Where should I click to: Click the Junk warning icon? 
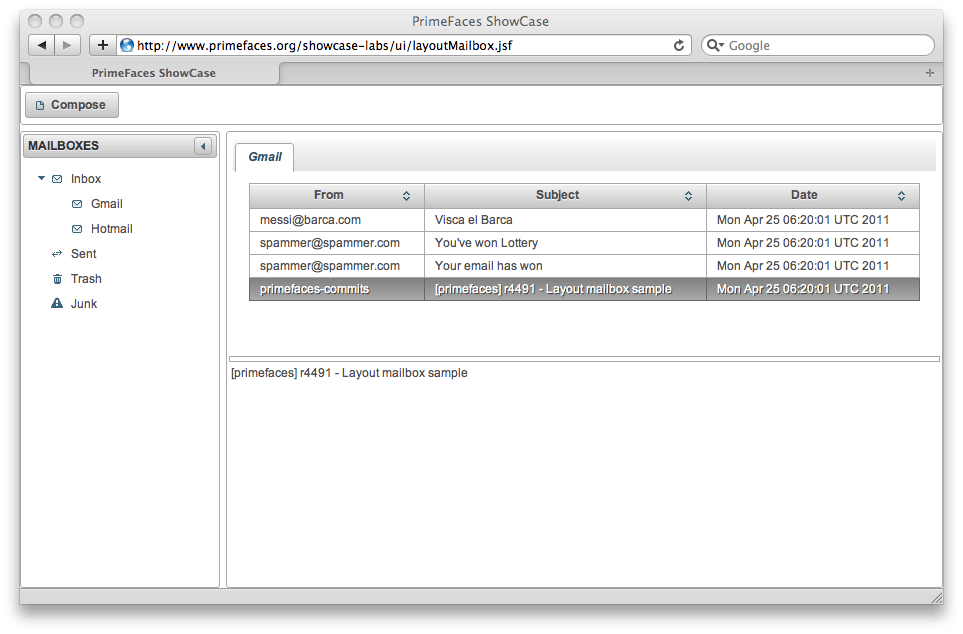point(57,303)
